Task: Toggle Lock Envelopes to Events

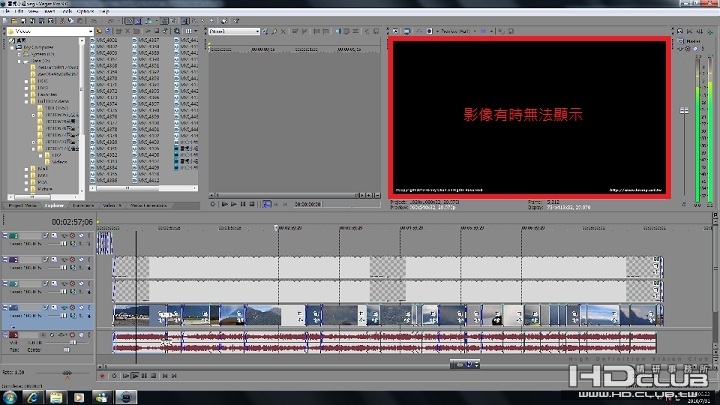Action: (164, 21)
